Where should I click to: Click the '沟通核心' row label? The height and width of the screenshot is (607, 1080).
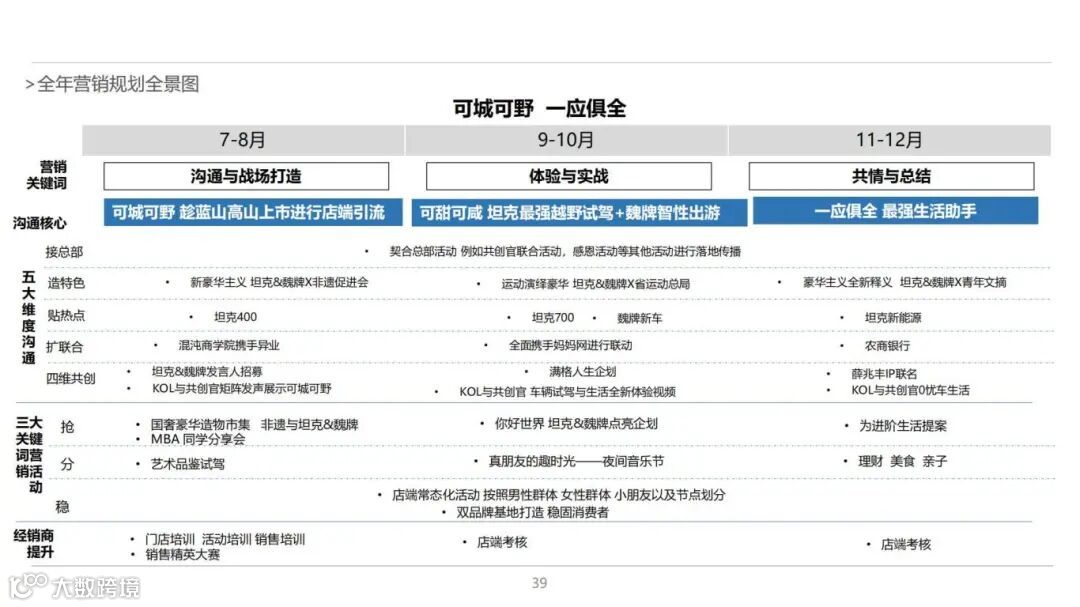coord(40,223)
